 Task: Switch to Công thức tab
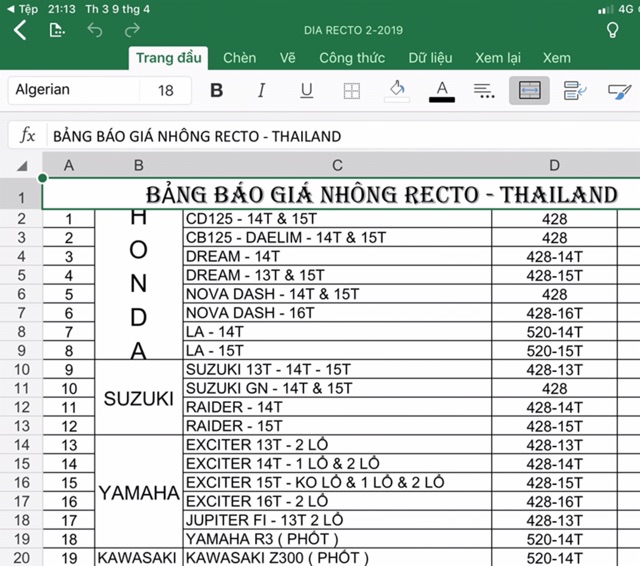(x=352, y=58)
